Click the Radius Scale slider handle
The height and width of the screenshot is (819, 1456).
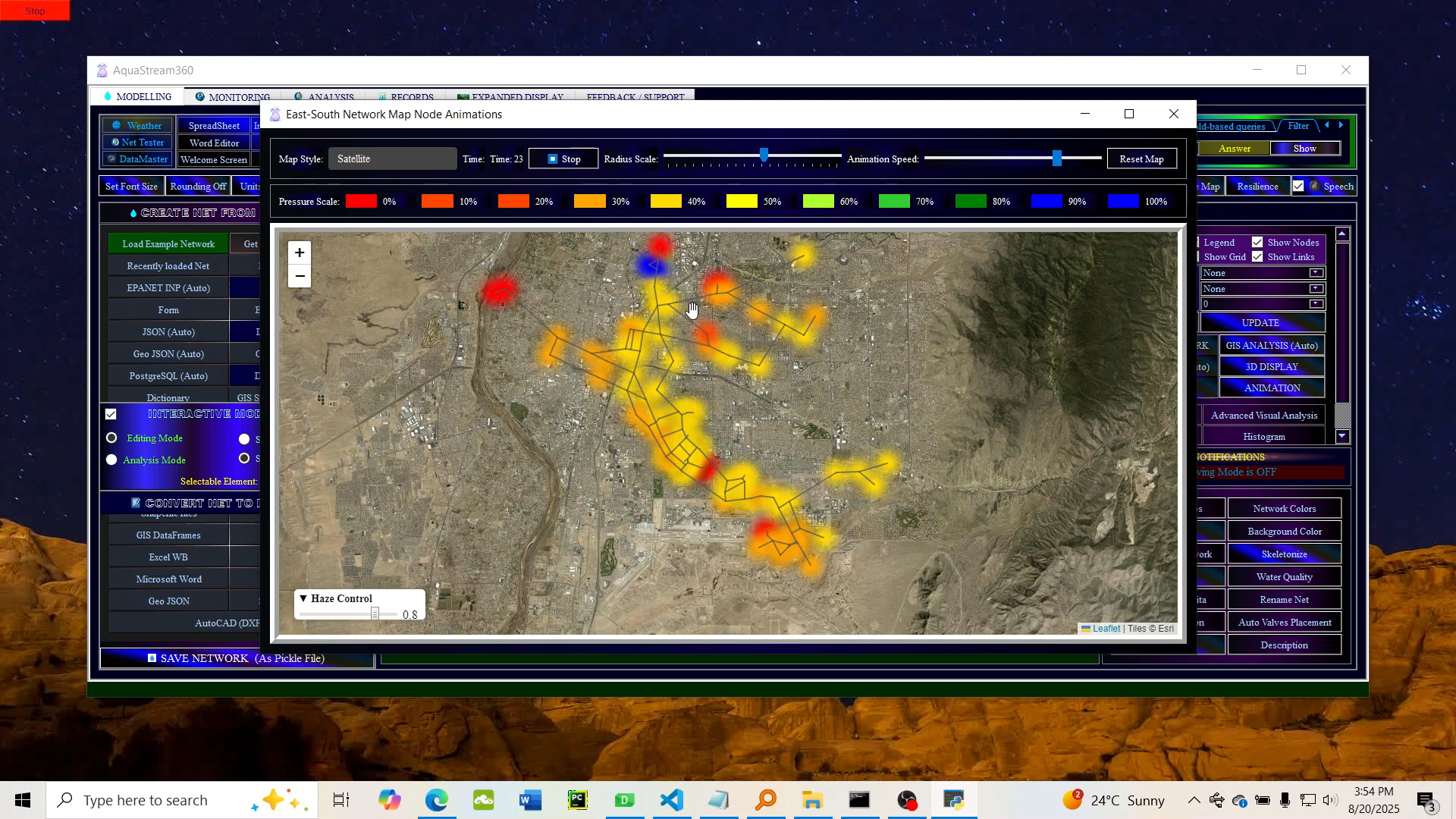coord(764,156)
